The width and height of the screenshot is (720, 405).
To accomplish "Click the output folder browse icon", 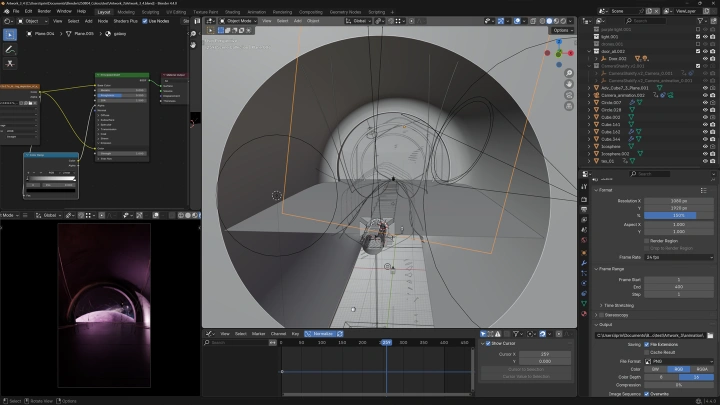I will pyautogui.click(x=711, y=335).
